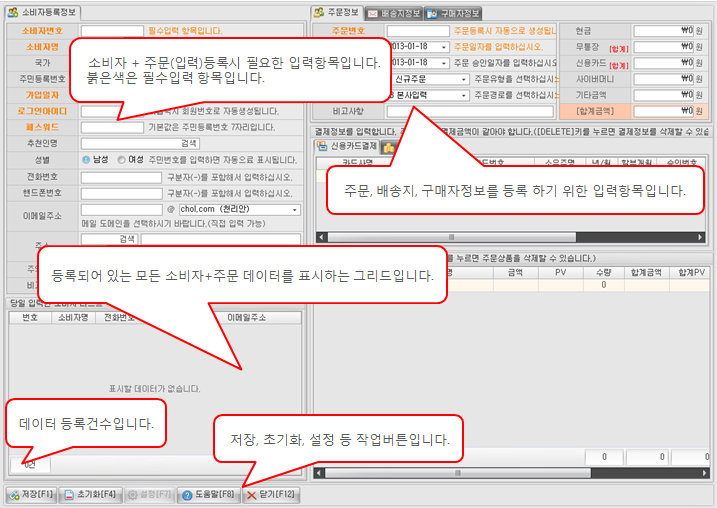Switch to the 주문정보 tab
The width and height of the screenshot is (717, 508).
pyautogui.click(x=337, y=13)
